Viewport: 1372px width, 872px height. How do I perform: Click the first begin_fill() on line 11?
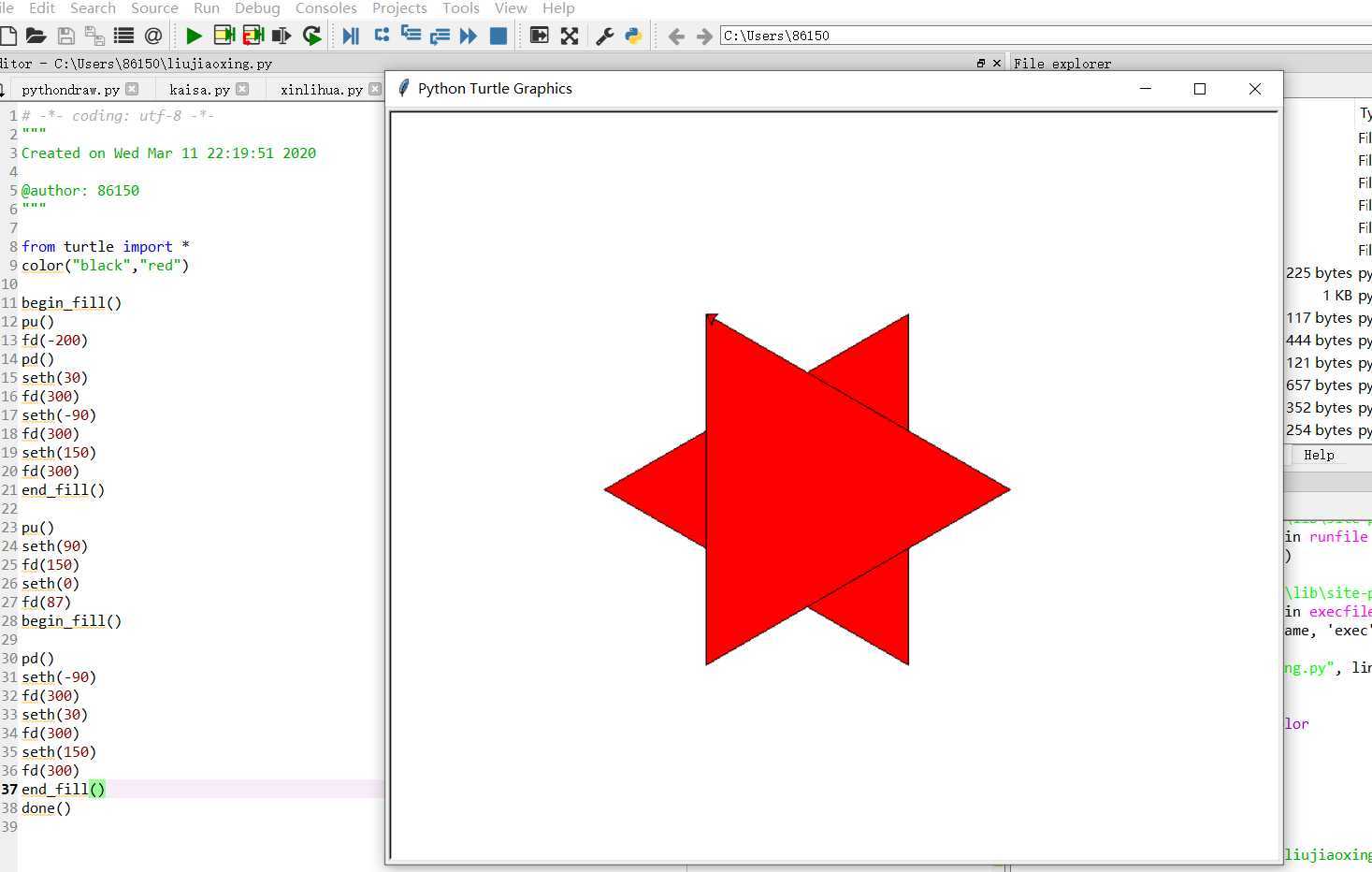click(72, 303)
